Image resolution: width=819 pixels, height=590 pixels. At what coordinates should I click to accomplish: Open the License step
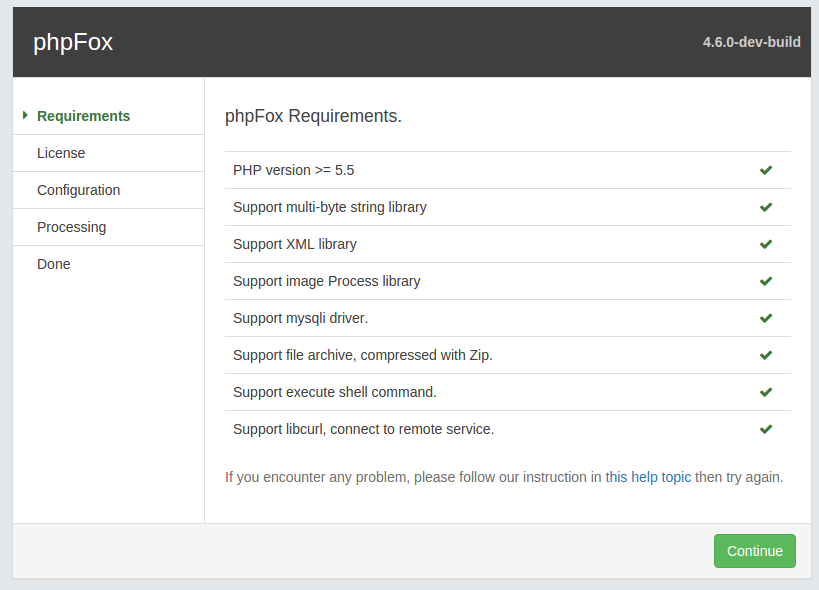[61, 153]
